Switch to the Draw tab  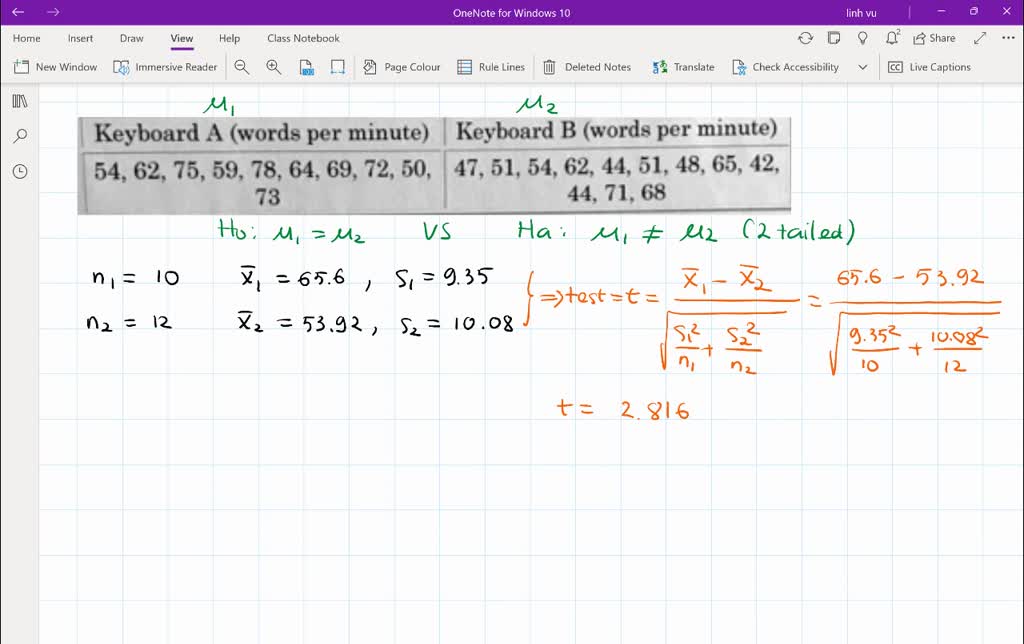pyautogui.click(x=131, y=38)
